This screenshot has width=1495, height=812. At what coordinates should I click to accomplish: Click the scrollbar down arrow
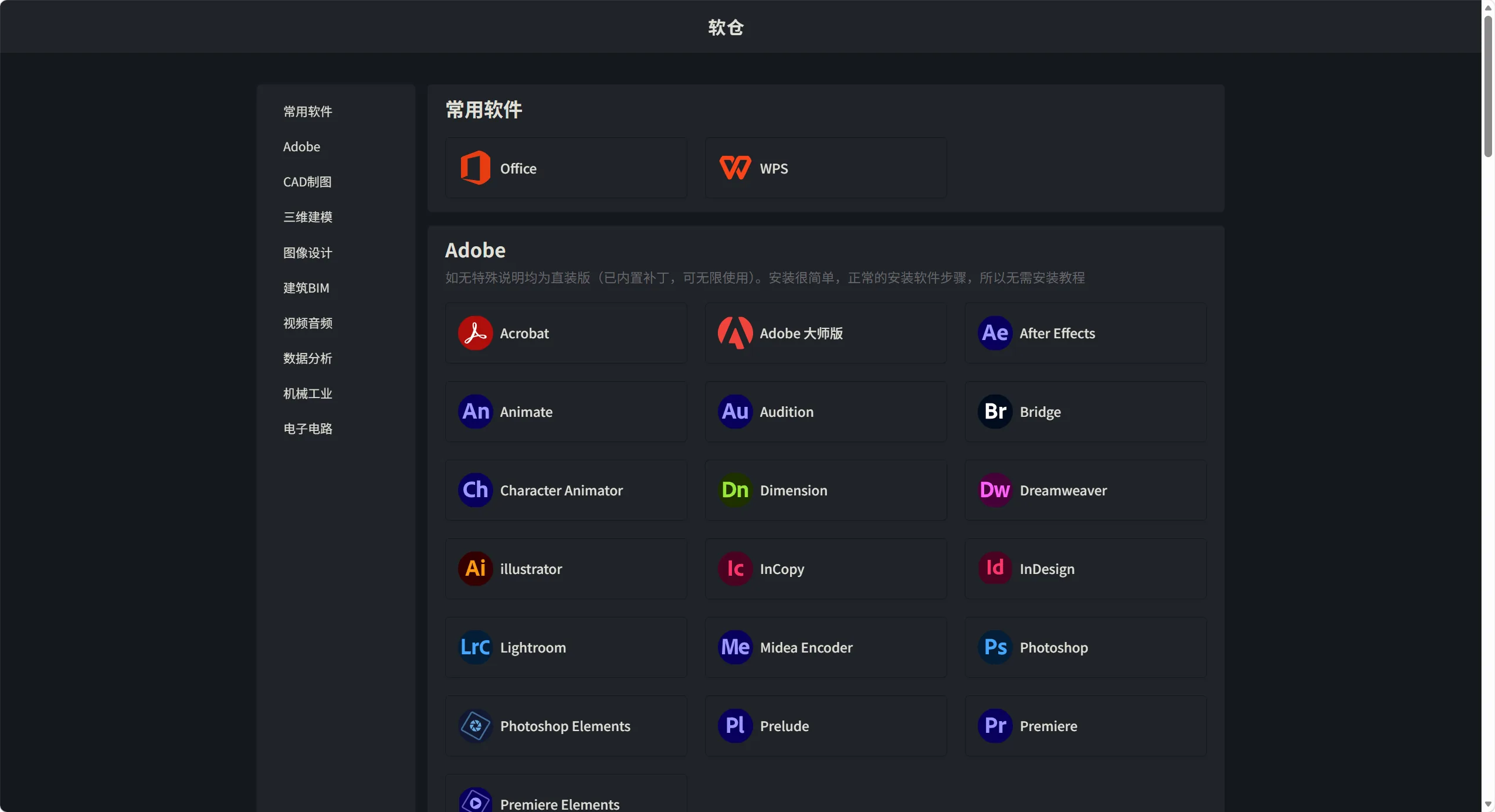(1488, 804)
